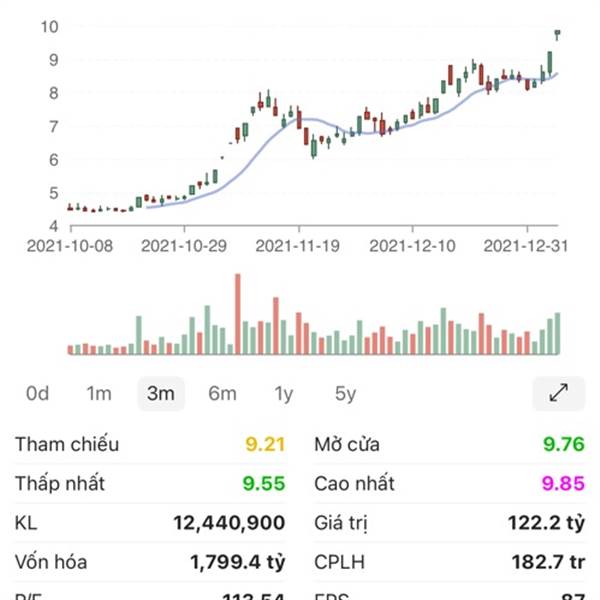Image resolution: width=600 pixels, height=600 pixels.
Task: Tap the 2021-10-08 date axis label
Action: click(70, 246)
